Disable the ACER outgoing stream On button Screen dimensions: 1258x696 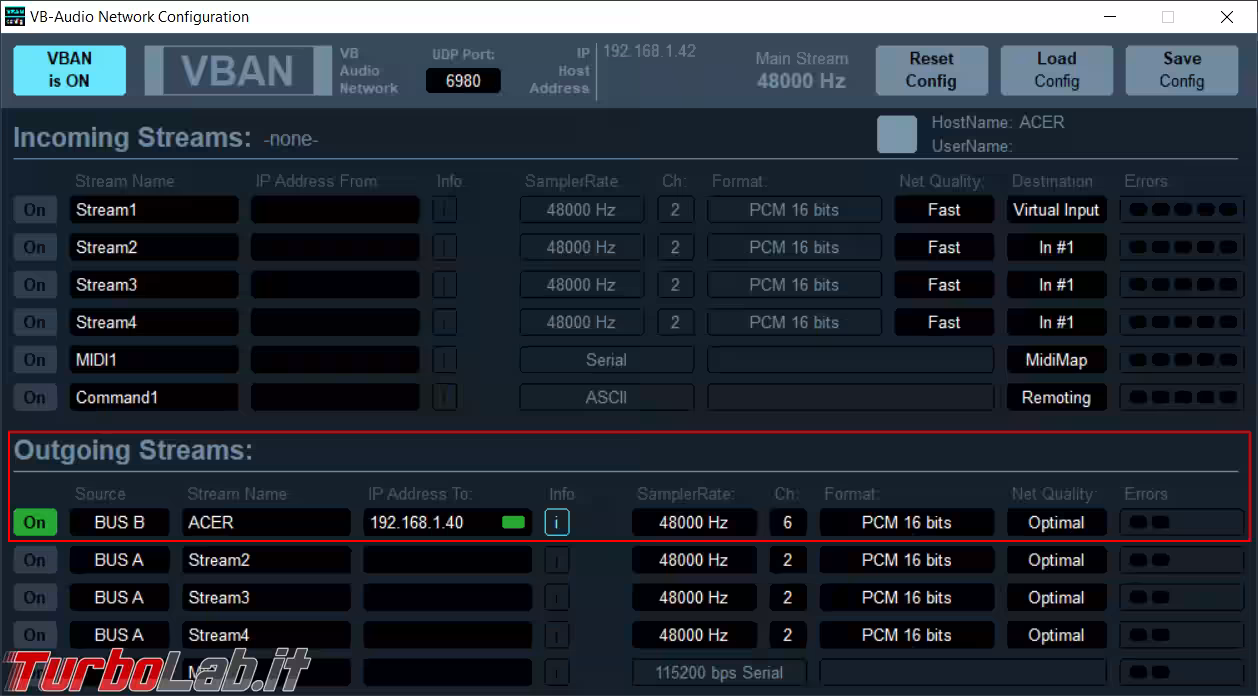point(35,522)
